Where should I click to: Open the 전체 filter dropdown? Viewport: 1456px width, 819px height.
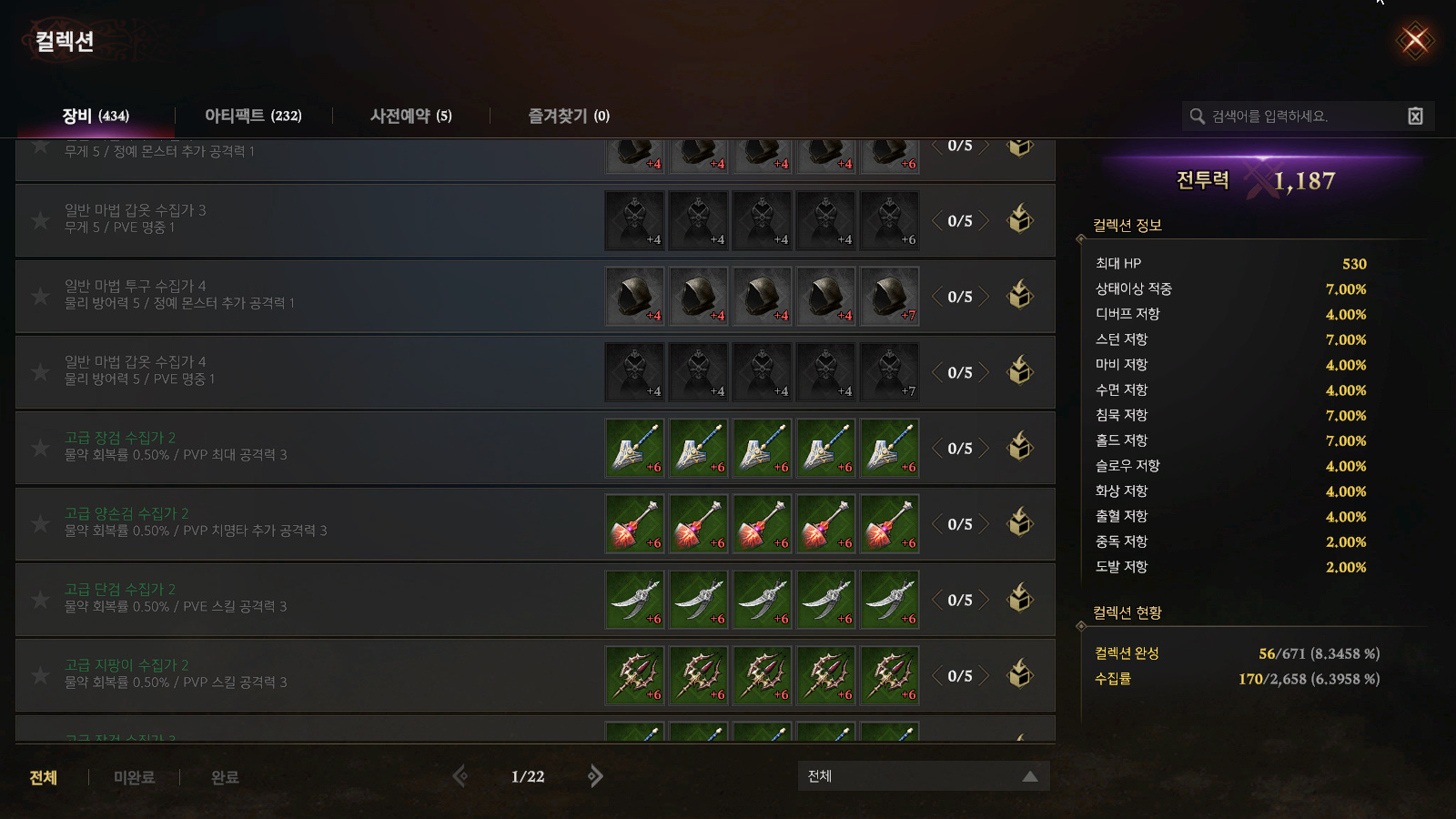(924, 776)
